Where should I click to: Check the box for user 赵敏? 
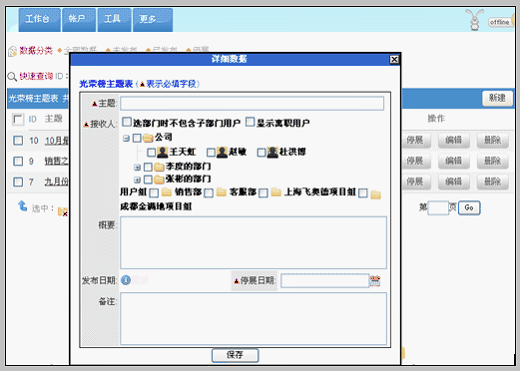[211, 153]
